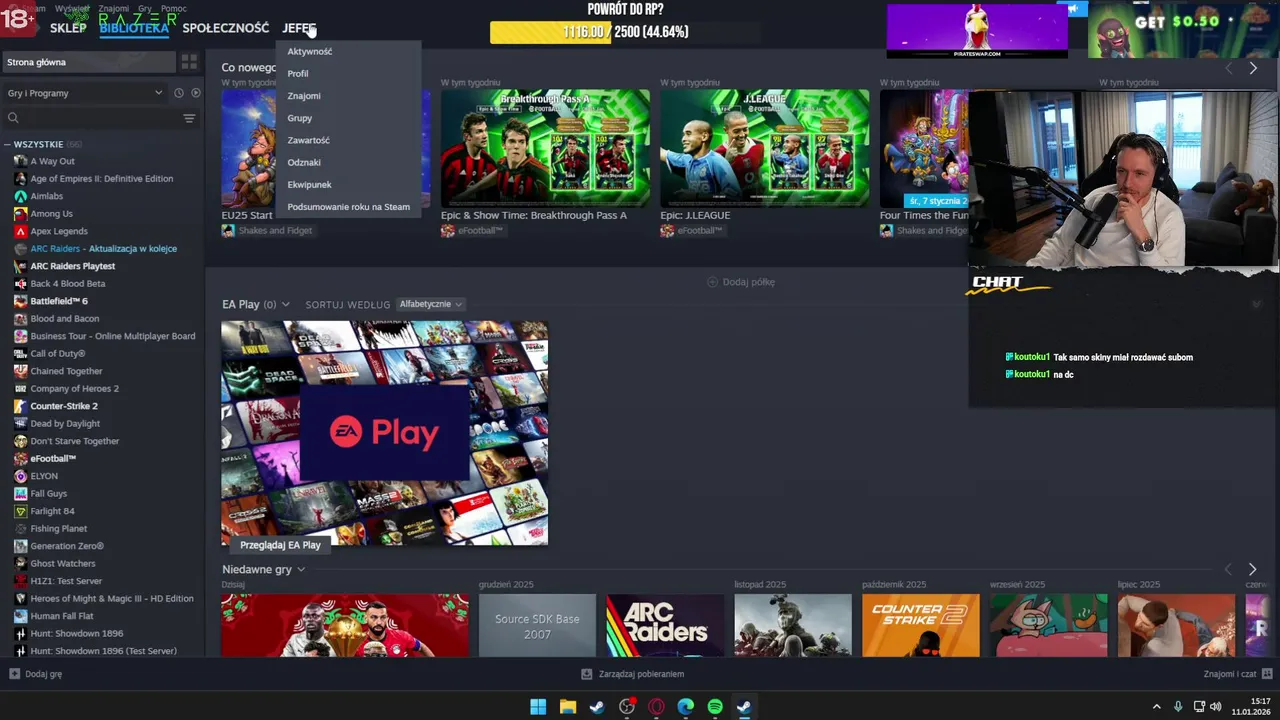Open Opera browser from taskbar

657,707
